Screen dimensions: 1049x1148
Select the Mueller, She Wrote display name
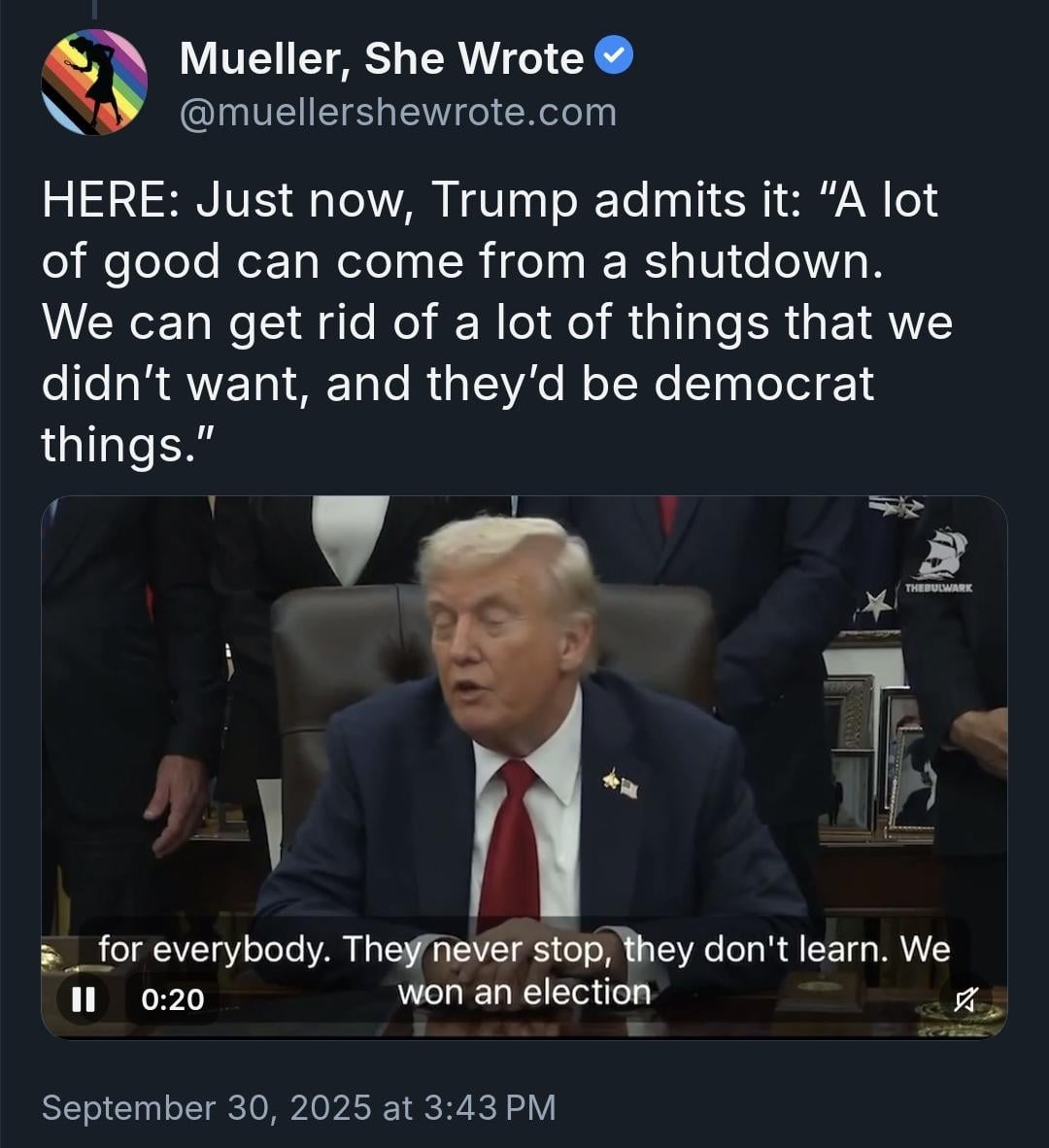[382, 58]
